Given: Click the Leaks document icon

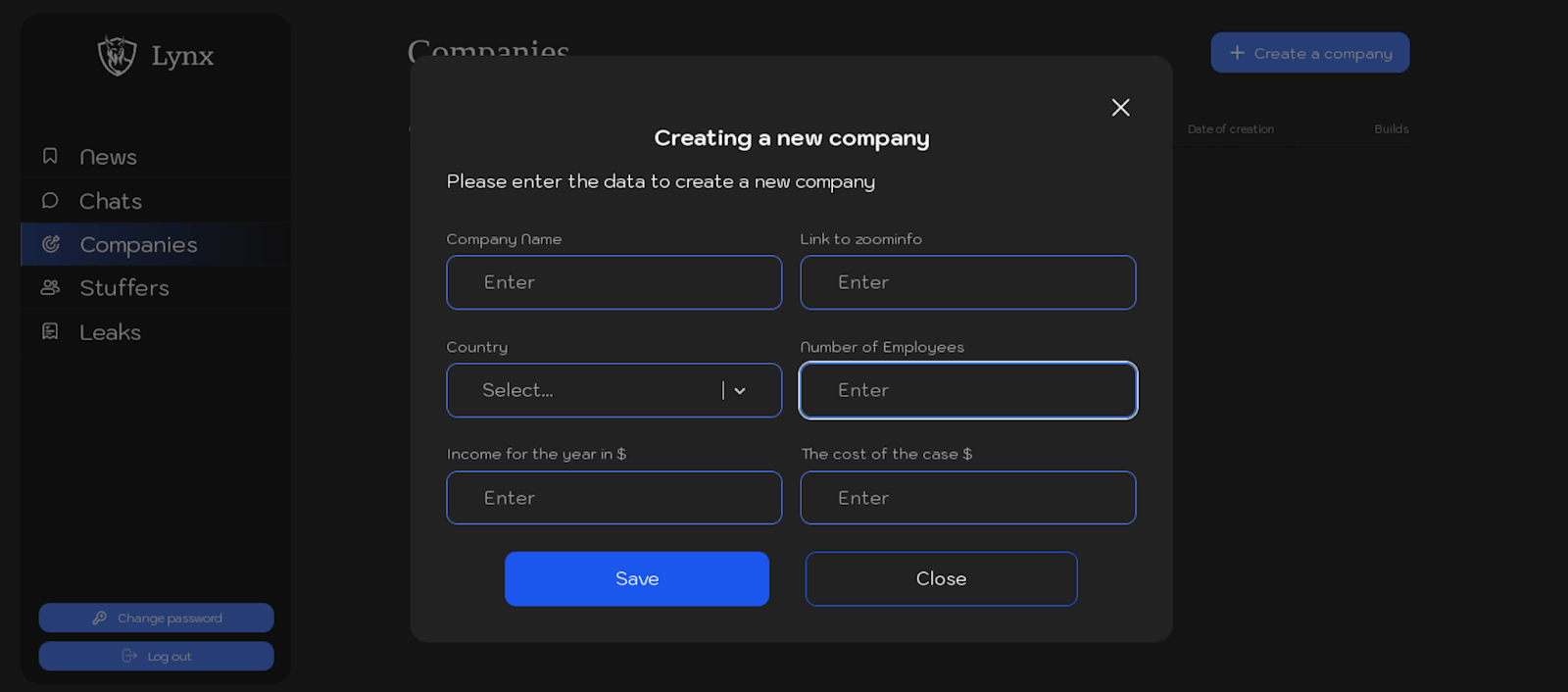Looking at the screenshot, I should [x=50, y=331].
